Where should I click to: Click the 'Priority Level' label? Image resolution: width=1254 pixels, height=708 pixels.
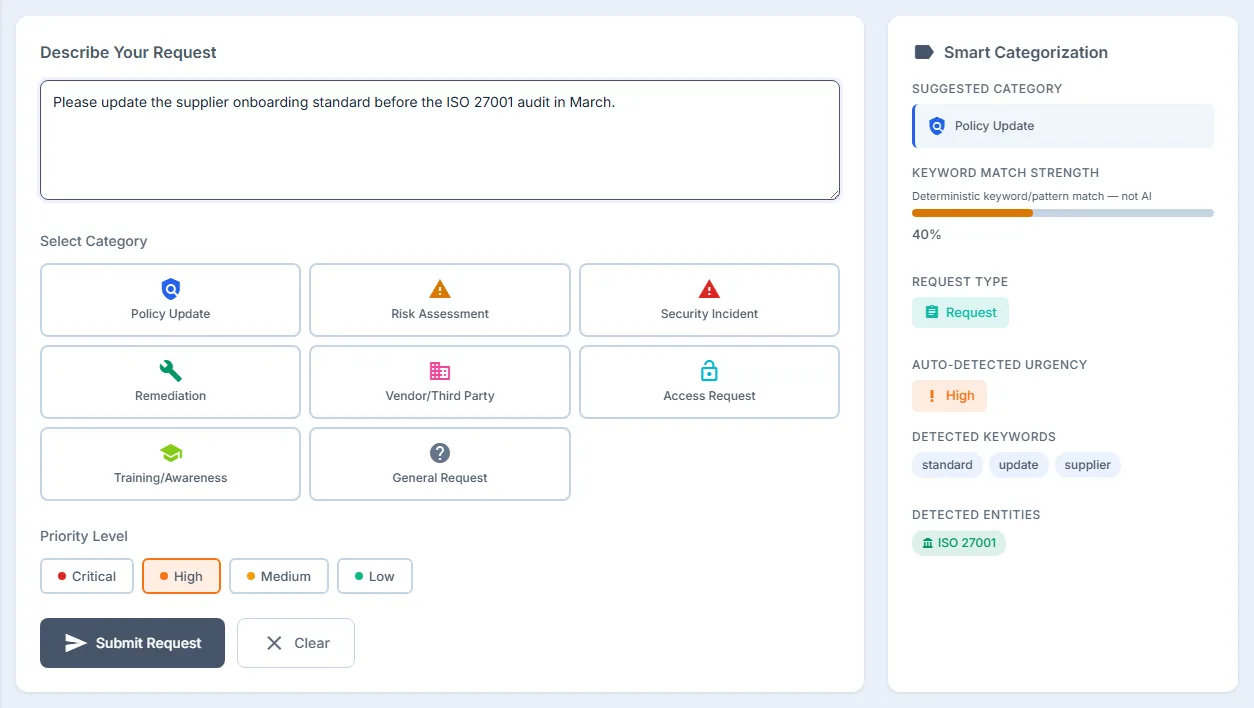[x=84, y=536]
